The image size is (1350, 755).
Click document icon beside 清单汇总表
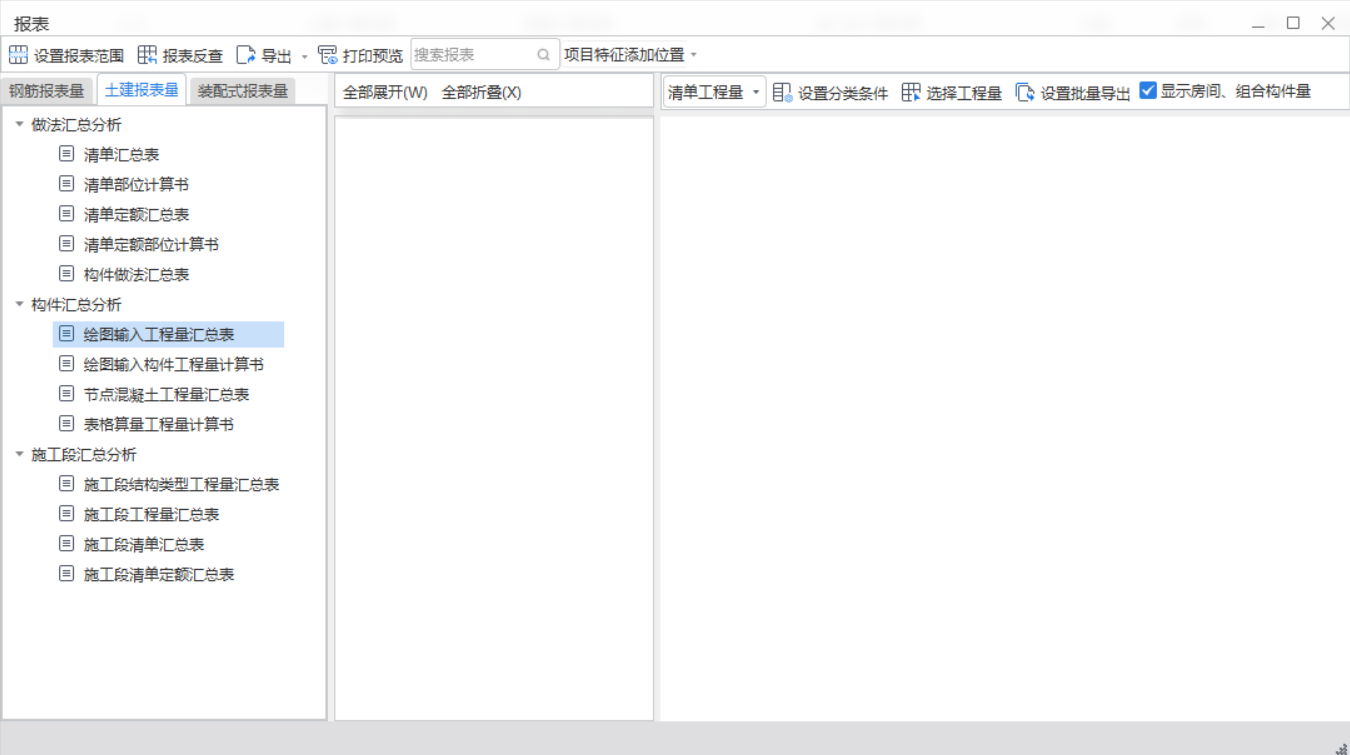coord(66,154)
